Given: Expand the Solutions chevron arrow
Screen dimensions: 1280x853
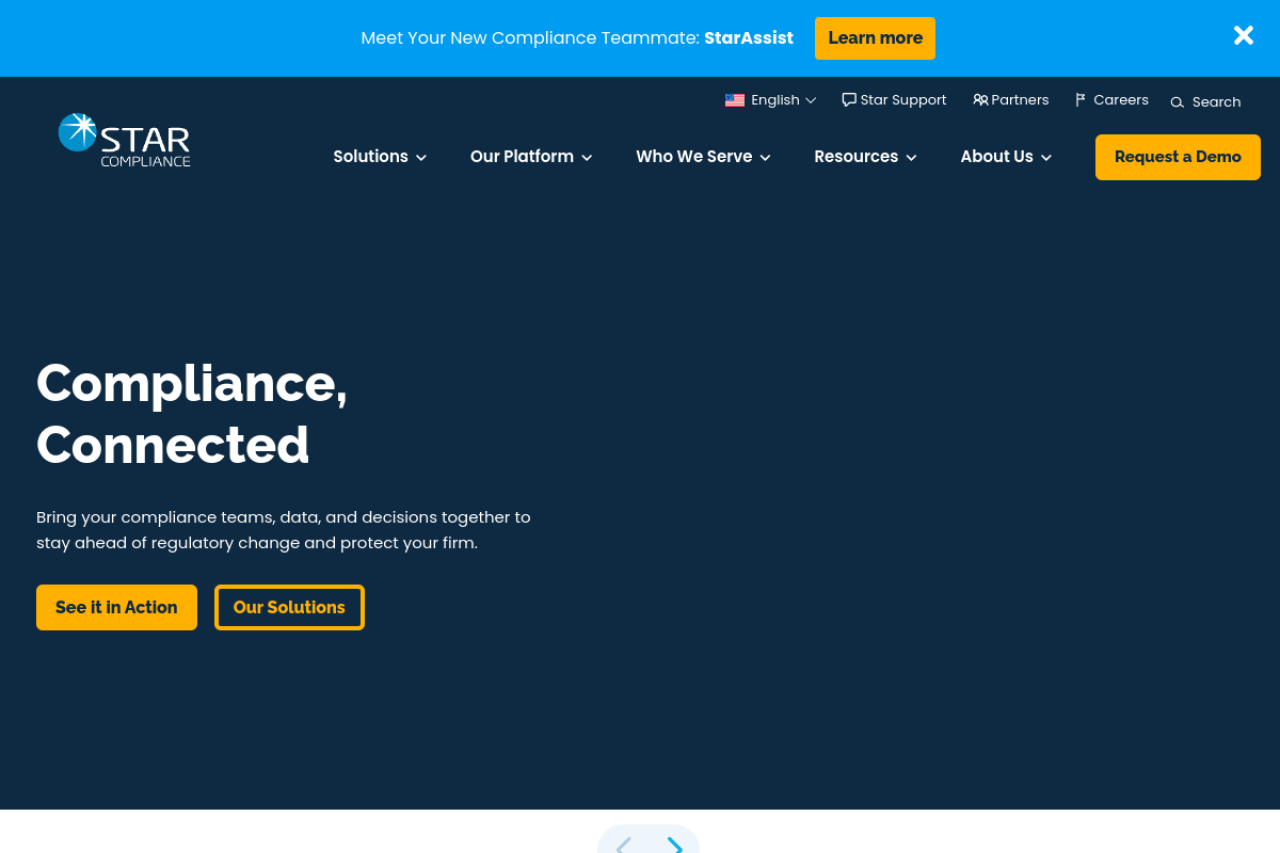Looking at the screenshot, I should click(421, 158).
